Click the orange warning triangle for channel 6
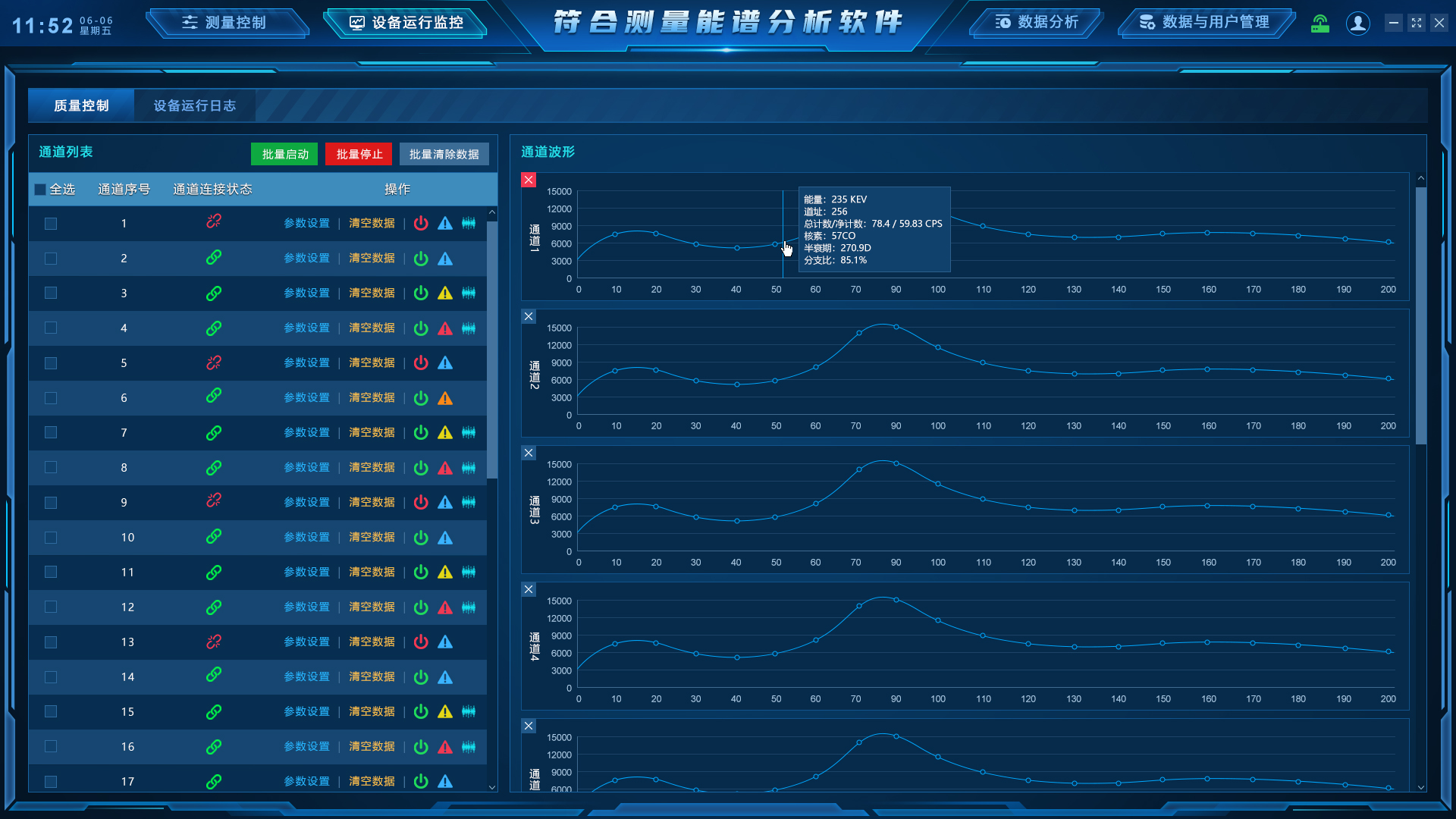This screenshot has width=1456, height=819. pos(445,398)
